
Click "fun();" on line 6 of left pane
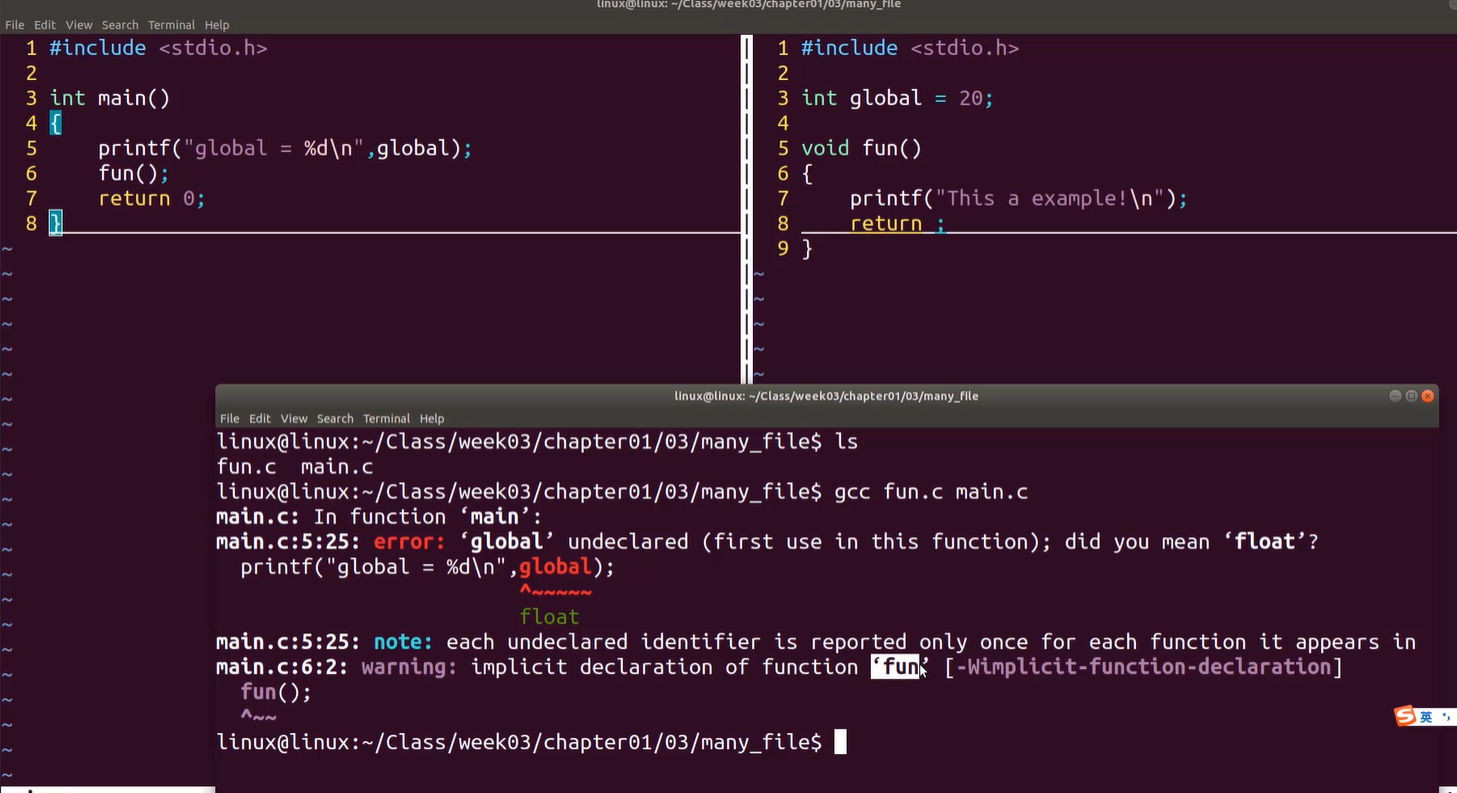[134, 173]
